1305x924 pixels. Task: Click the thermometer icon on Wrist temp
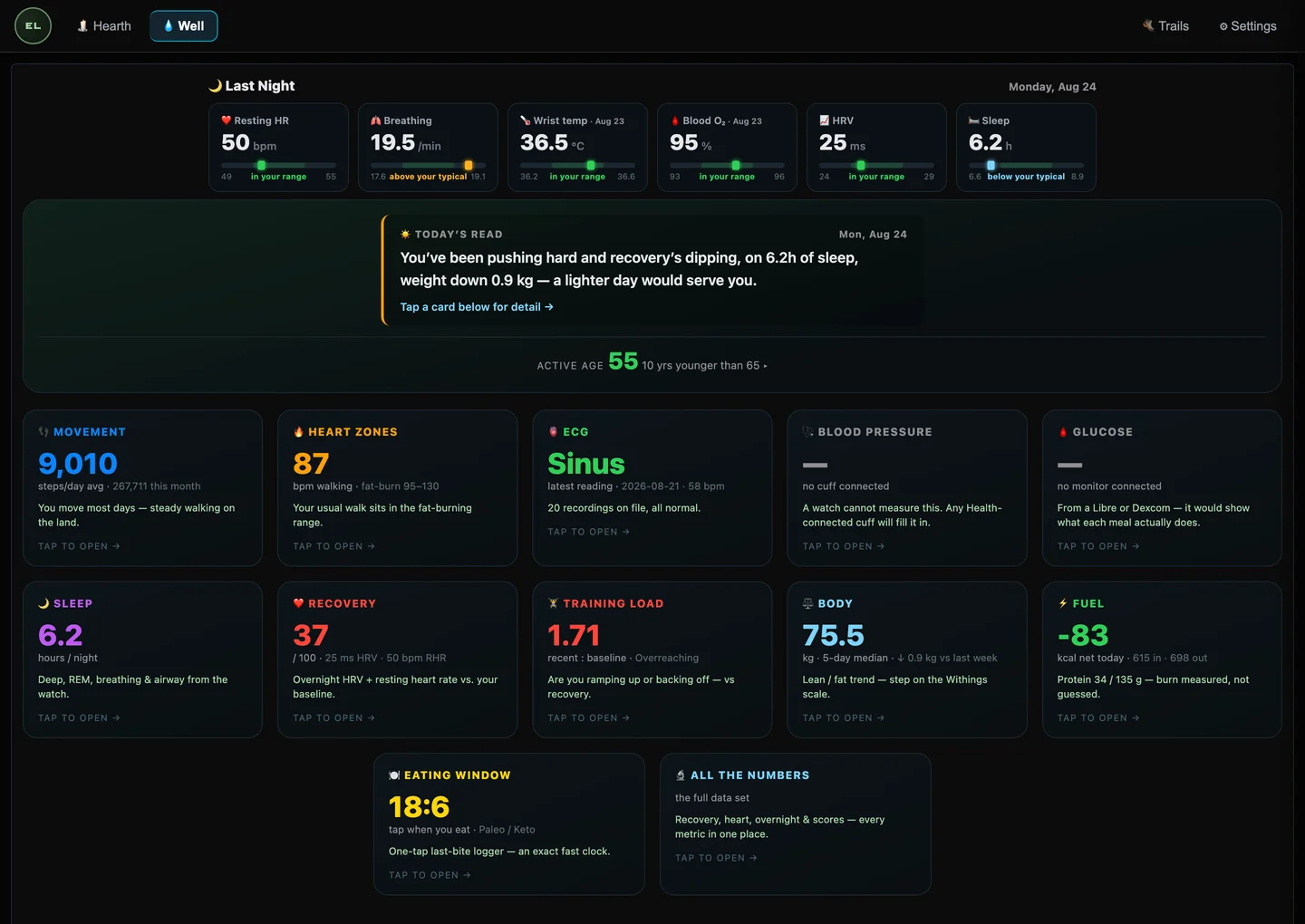click(x=526, y=120)
